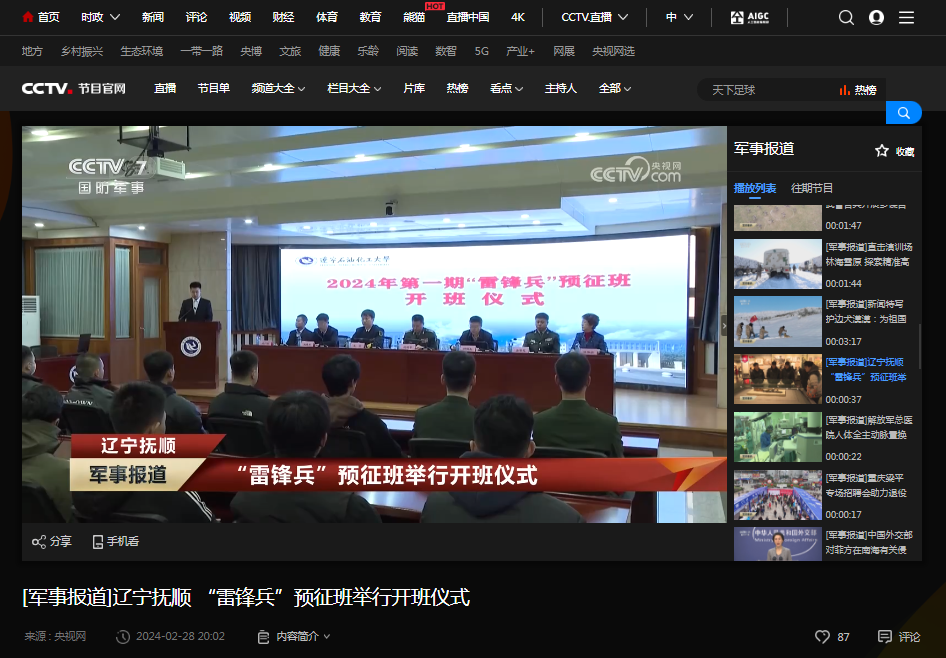Open the 雷锋兵 预征班 playlist thumbnail
This screenshot has height=658, width=946.
(777, 379)
